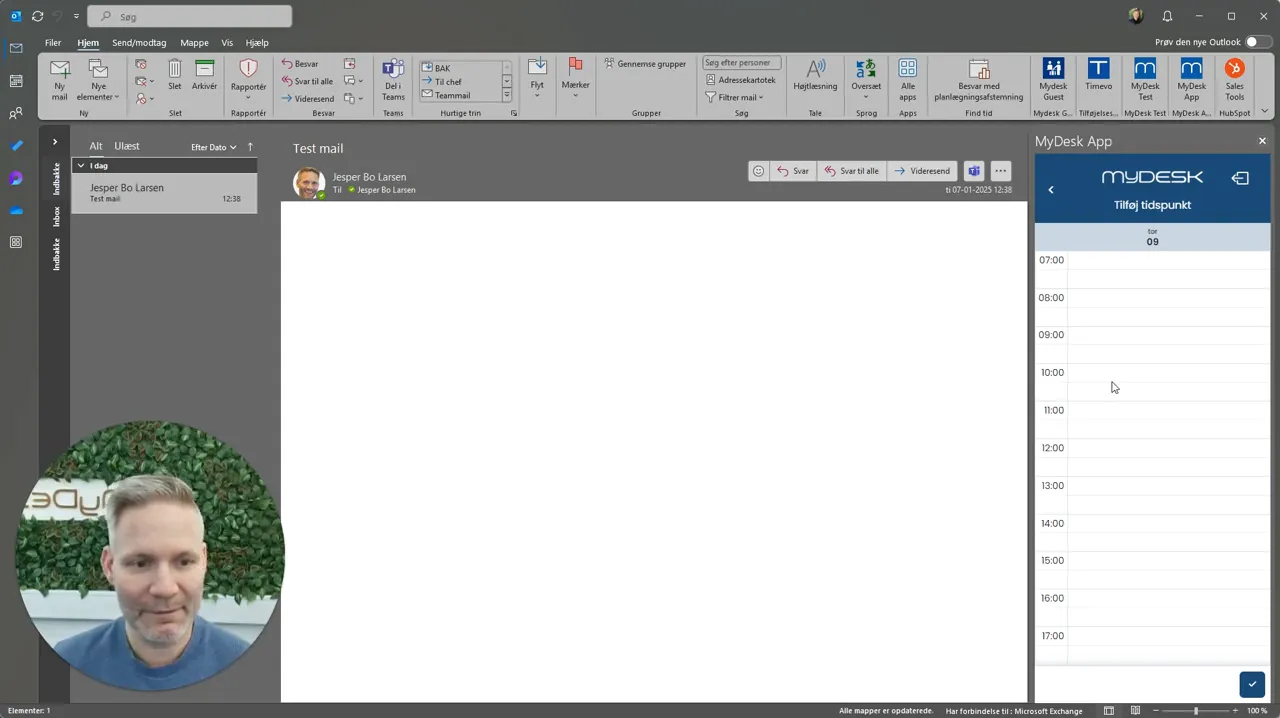Viewport: 1280px width, 718px height.
Task: Adjust the zoom slider in status bar
Action: [x=1196, y=711]
